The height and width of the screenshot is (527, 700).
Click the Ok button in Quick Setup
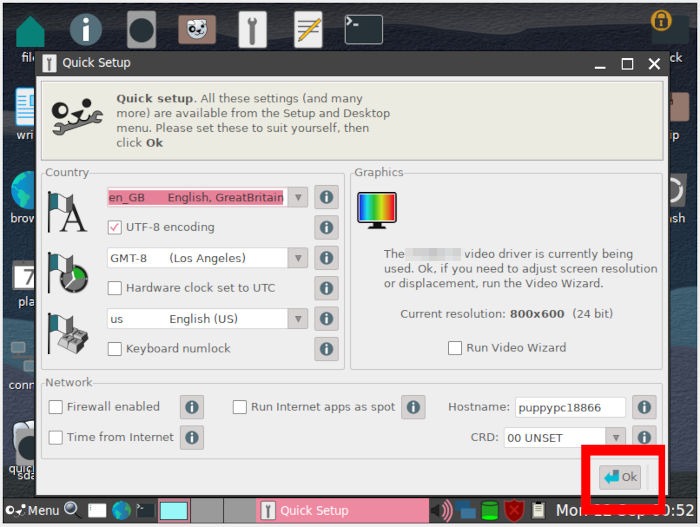[620, 477]
